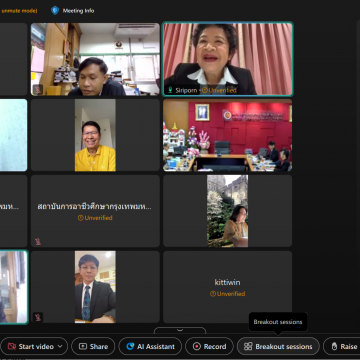Select Siriporn's active speaker video tile
This screenshot has width=360, height=360.
(x=228, y=59)
